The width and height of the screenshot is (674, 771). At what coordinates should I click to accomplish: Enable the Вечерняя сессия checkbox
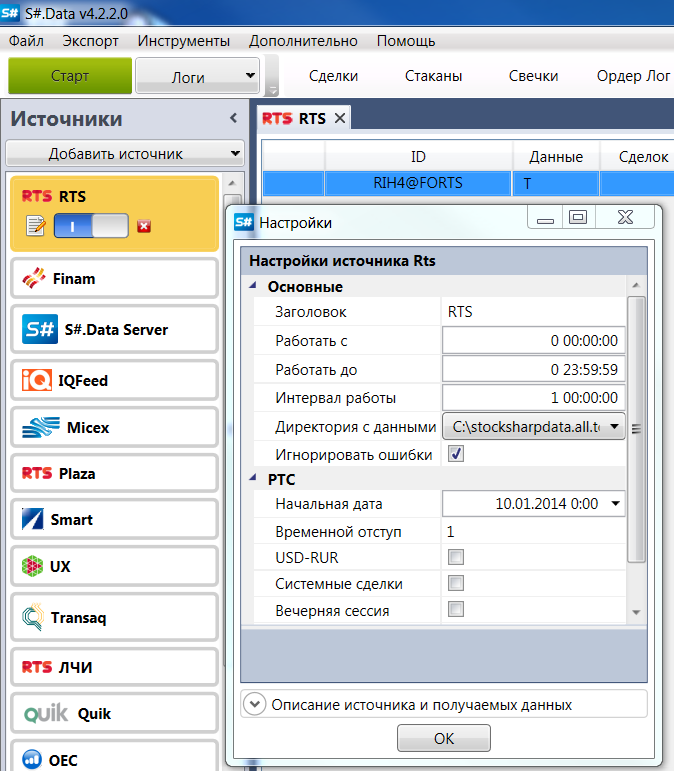456,609
